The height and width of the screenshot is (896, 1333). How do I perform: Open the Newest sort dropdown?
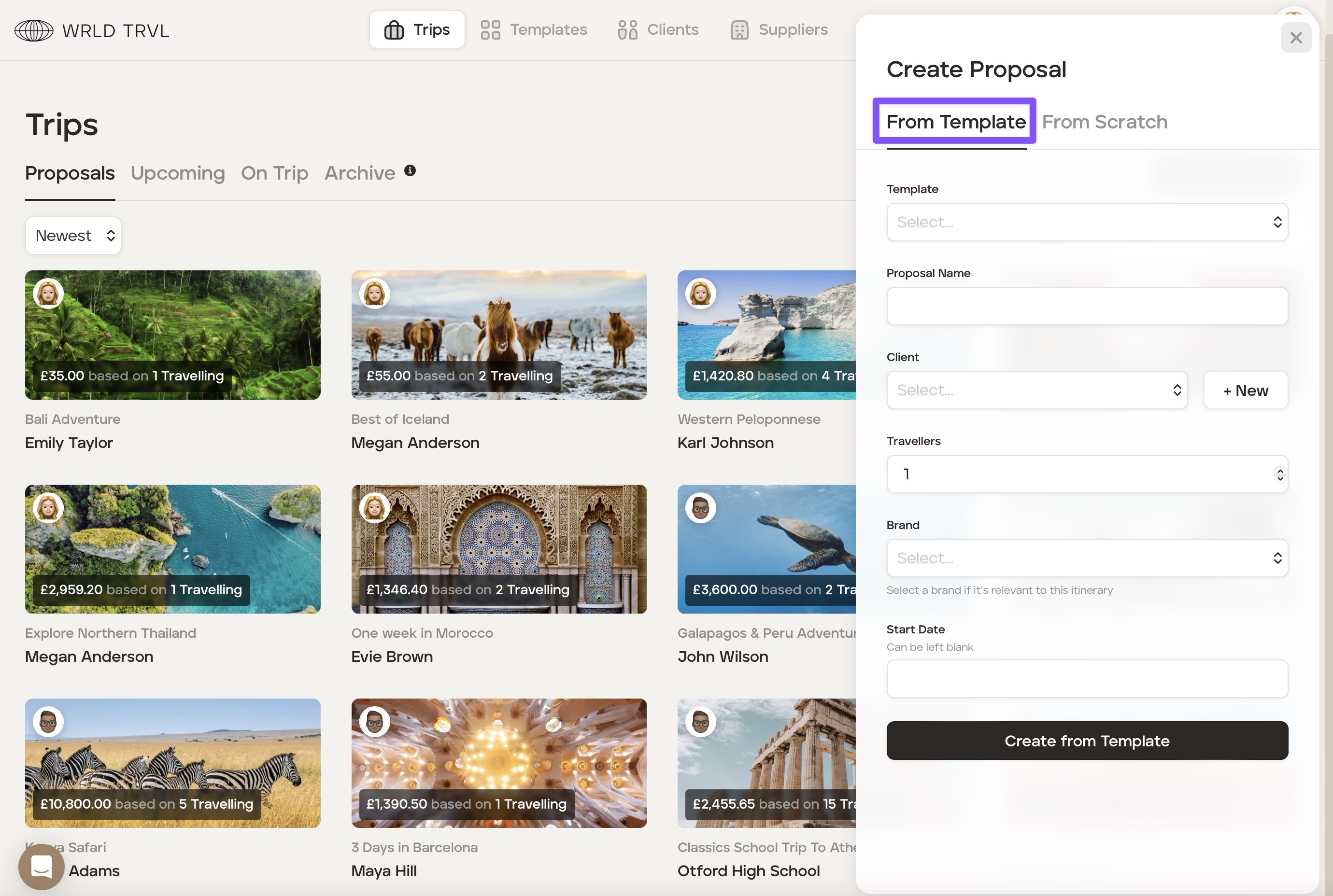(73, 236)
